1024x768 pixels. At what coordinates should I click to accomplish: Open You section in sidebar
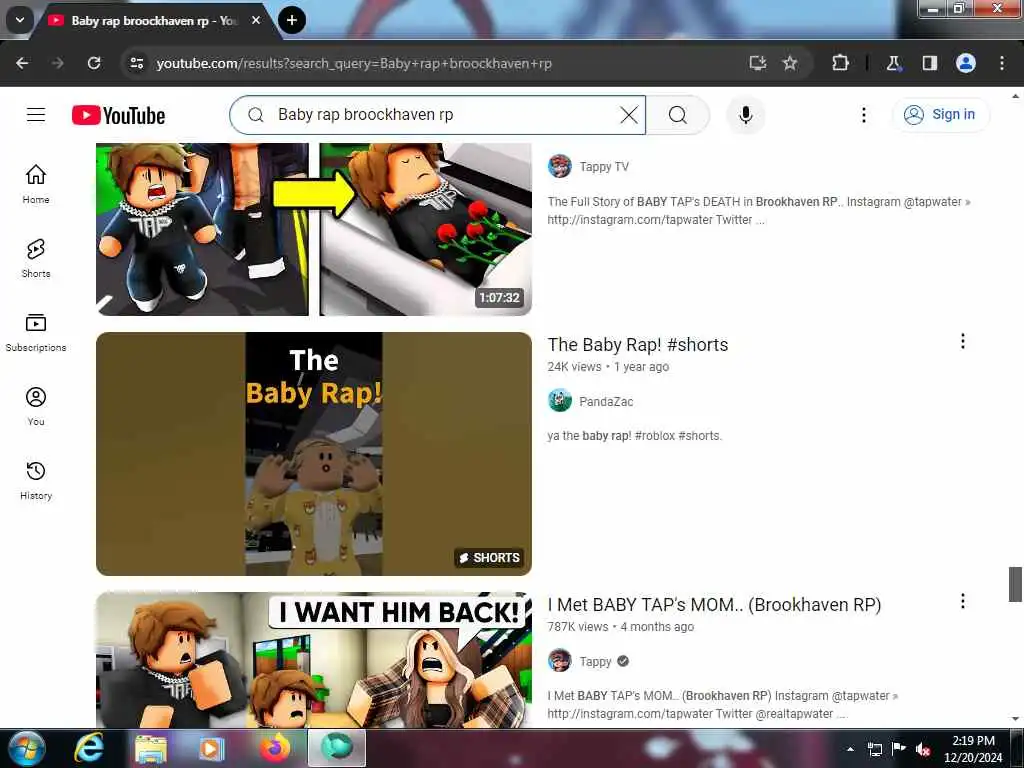[36, 406]
